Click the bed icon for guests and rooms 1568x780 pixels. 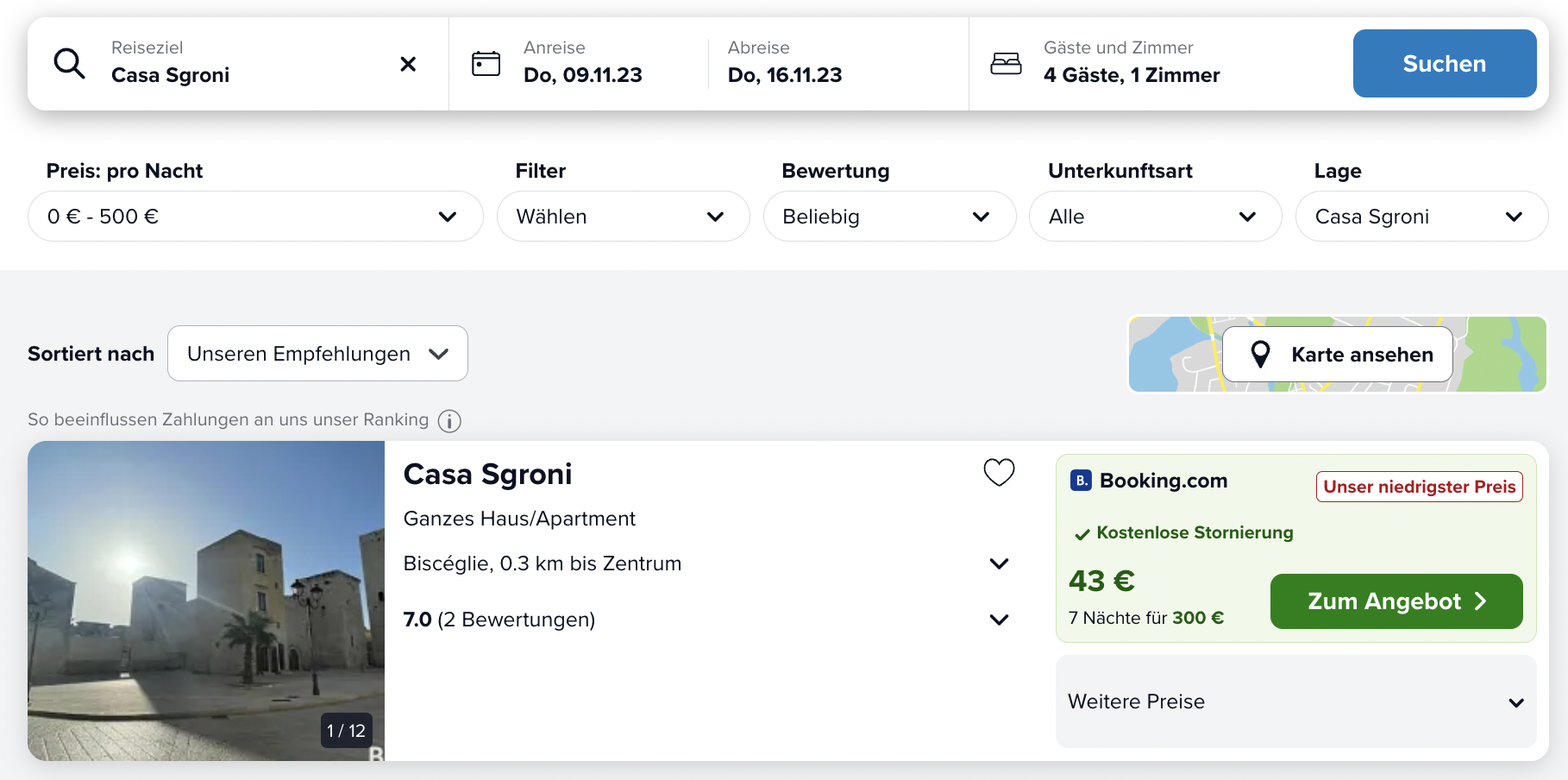(1006, 64)
